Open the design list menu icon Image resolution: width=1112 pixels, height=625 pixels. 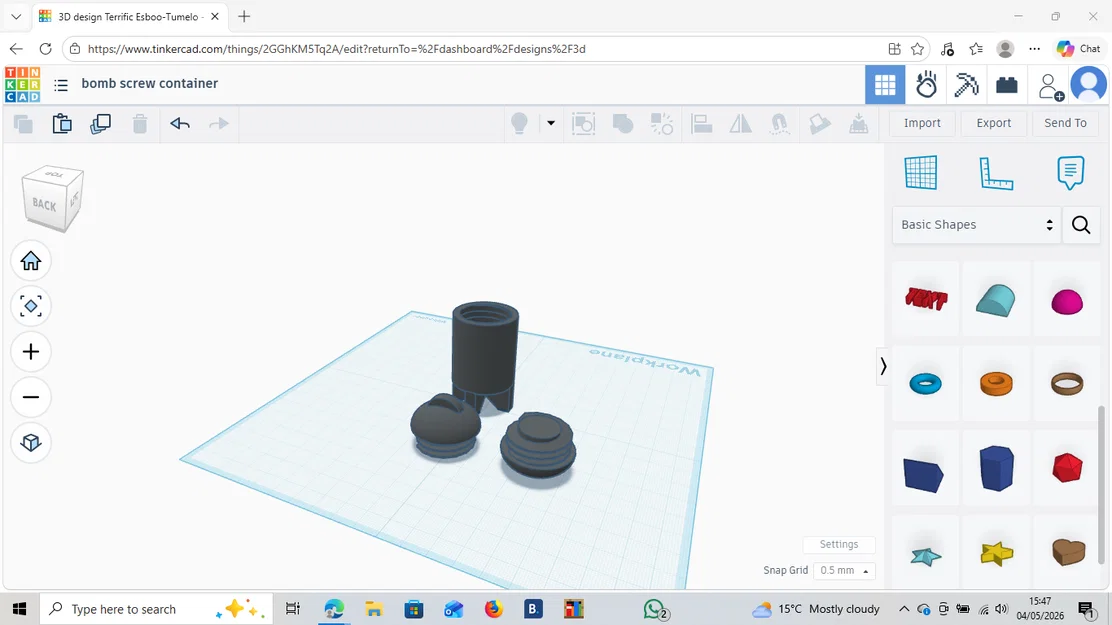[61, 85]
